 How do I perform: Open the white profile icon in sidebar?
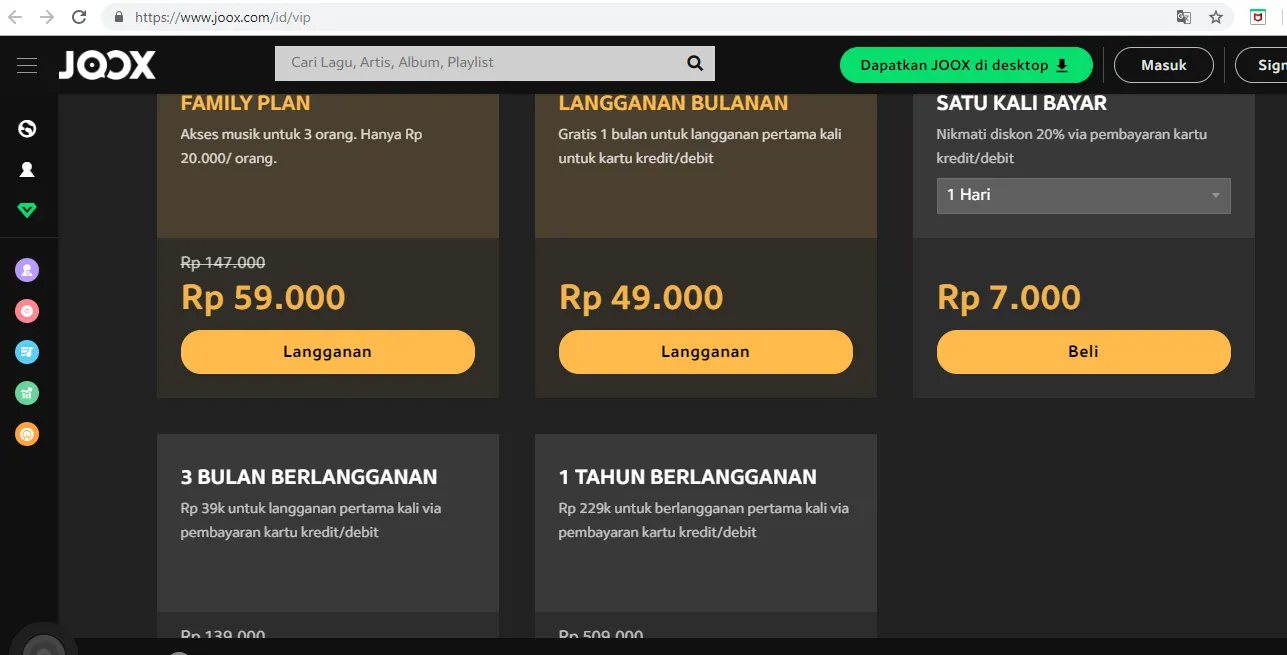point(27,170)
